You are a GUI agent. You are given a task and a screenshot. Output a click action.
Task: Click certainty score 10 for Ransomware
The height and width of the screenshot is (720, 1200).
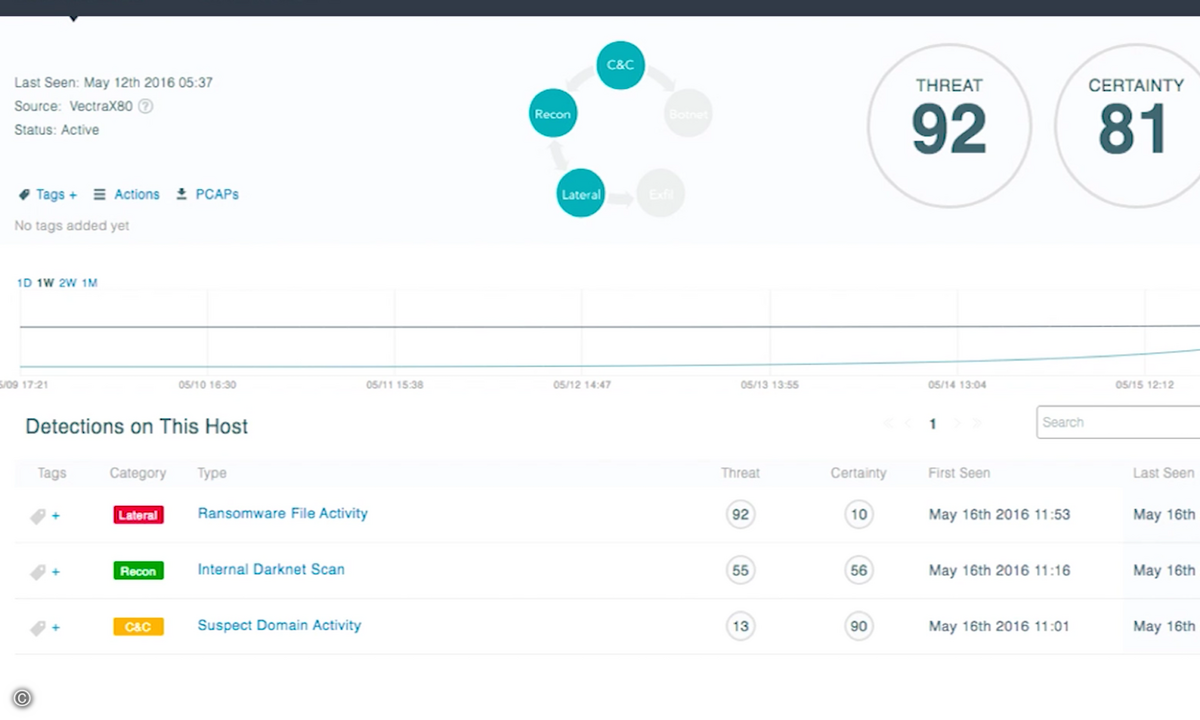click(858, 515)
